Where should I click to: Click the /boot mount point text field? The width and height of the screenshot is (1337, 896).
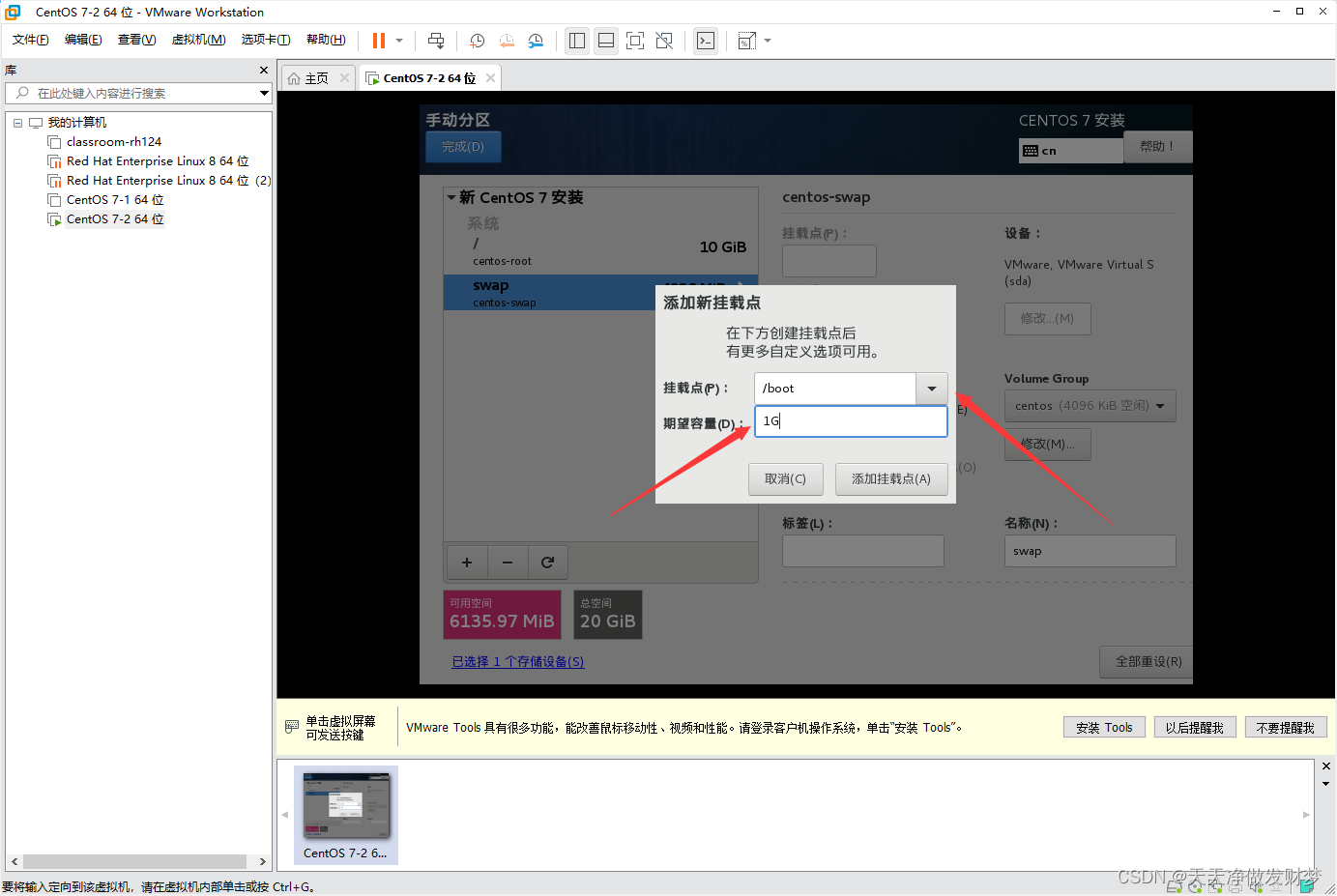coord(835,389)
